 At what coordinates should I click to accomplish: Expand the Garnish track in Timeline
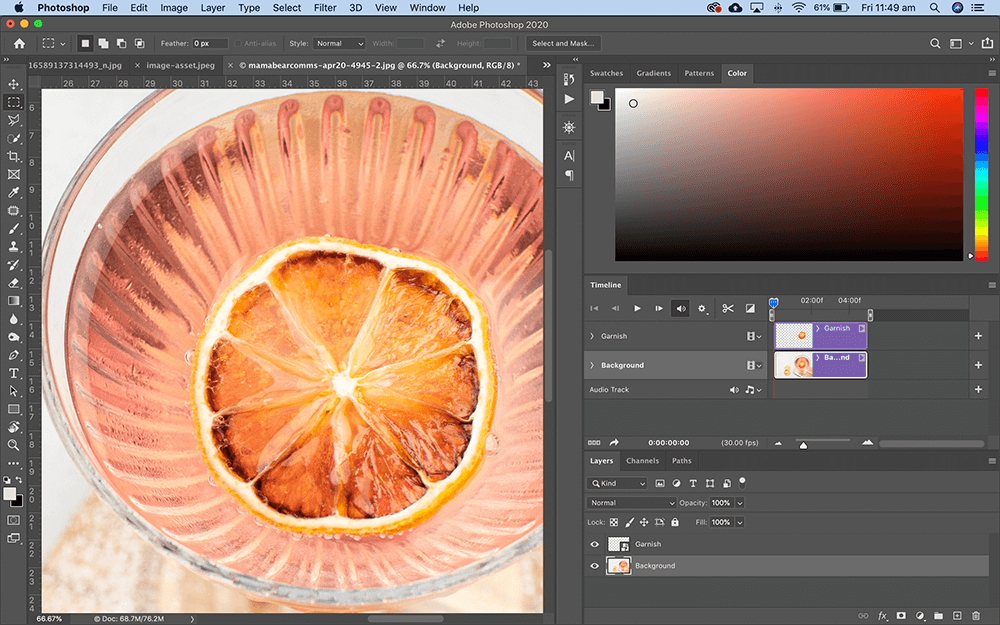pos(592,336)
